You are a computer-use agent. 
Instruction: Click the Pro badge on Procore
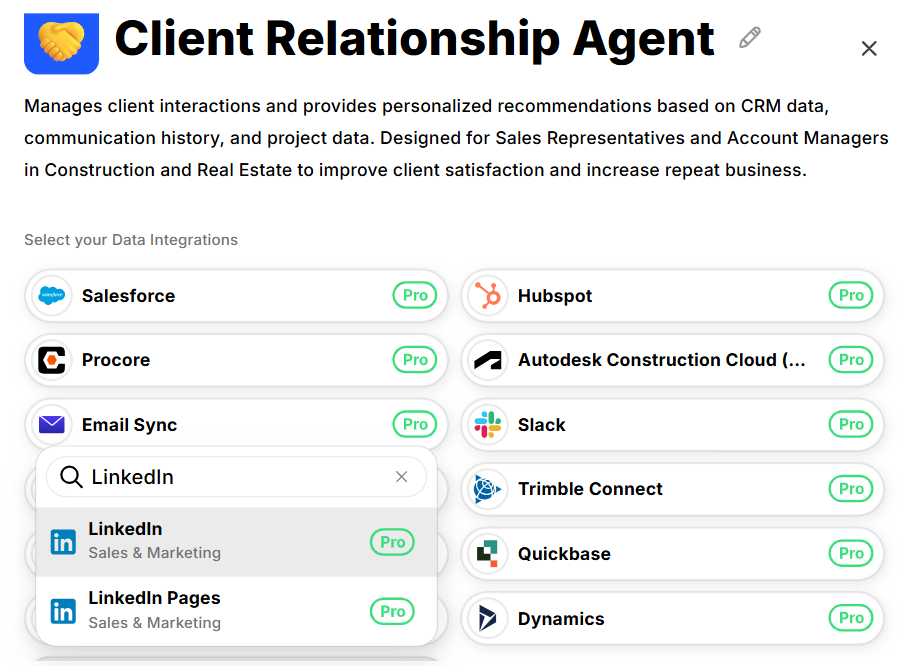click(x=415, y=360)
